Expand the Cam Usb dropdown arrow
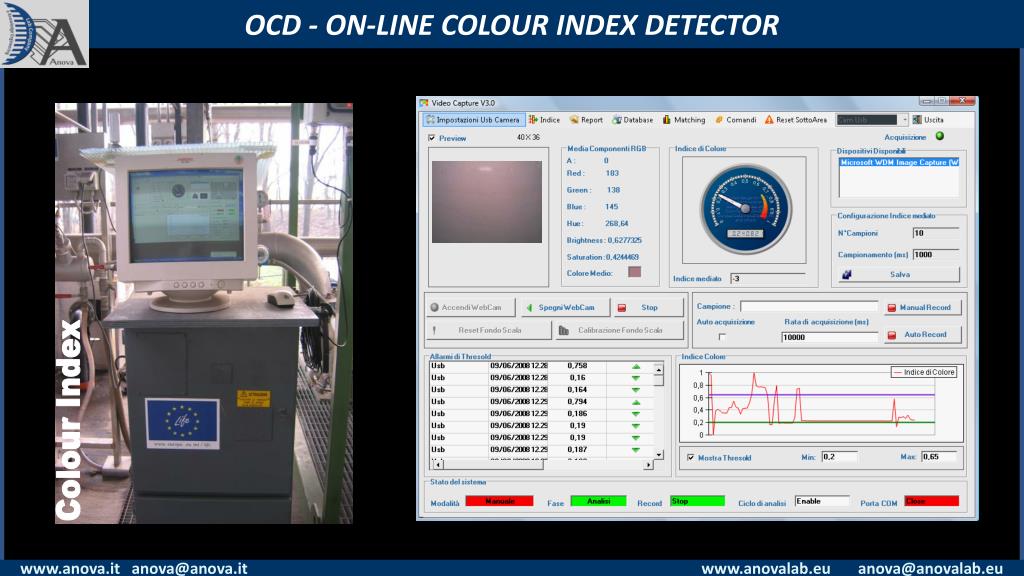The width and height of the screenshot is (1024, 576). click(x=904, y=120)
